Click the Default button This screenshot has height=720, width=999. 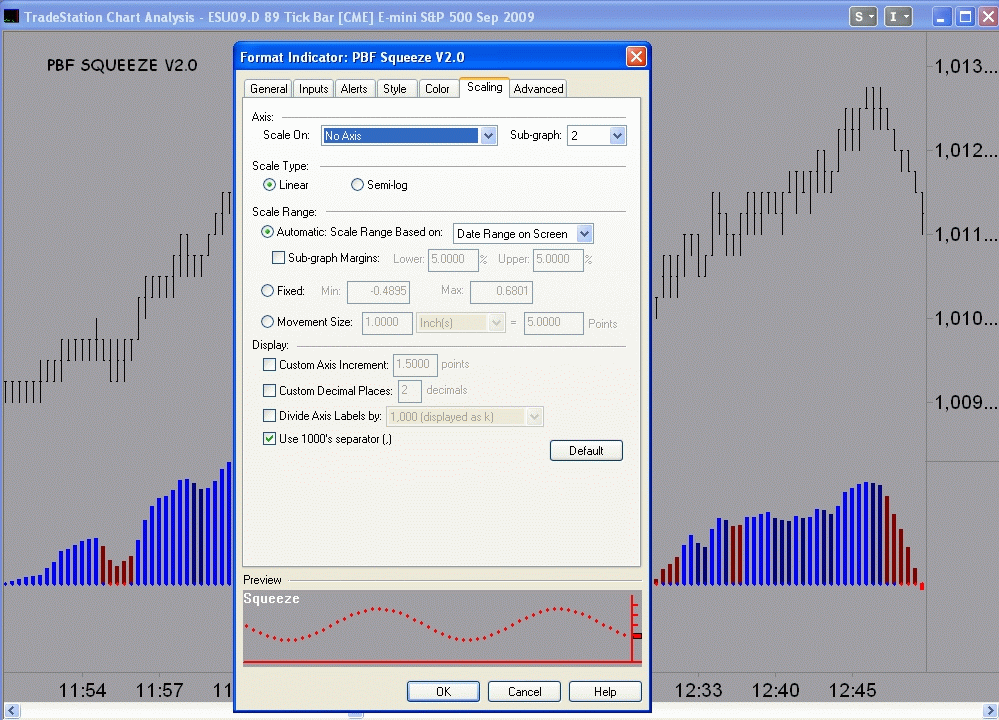pos(586,450)
